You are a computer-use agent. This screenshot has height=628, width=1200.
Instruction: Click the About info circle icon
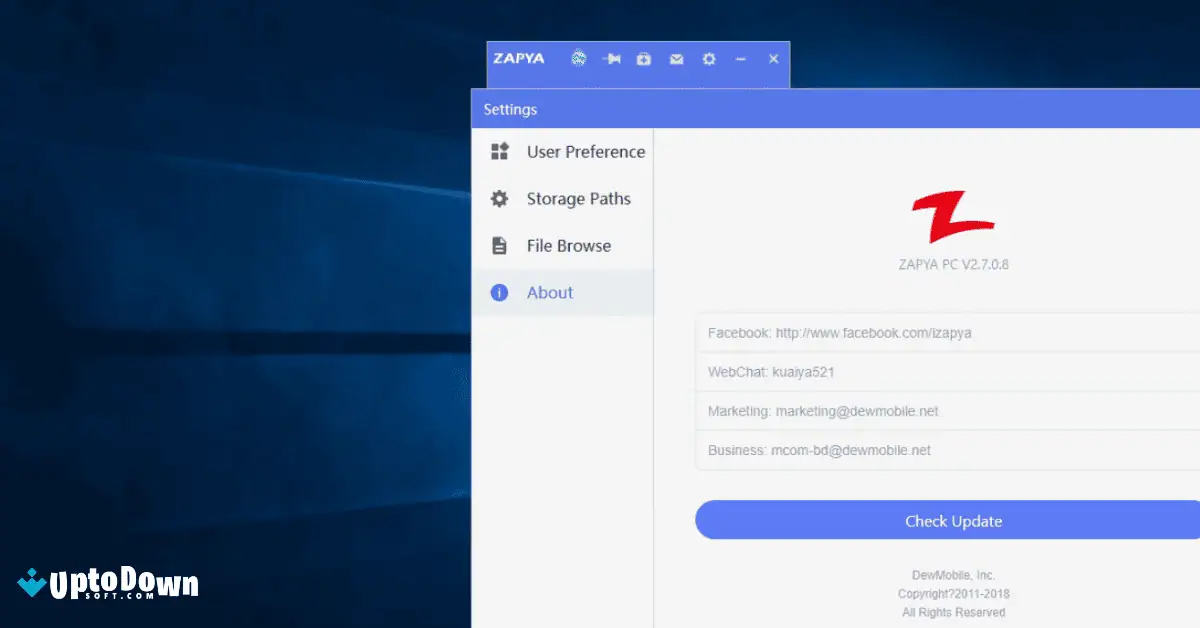tap(498, 292)
